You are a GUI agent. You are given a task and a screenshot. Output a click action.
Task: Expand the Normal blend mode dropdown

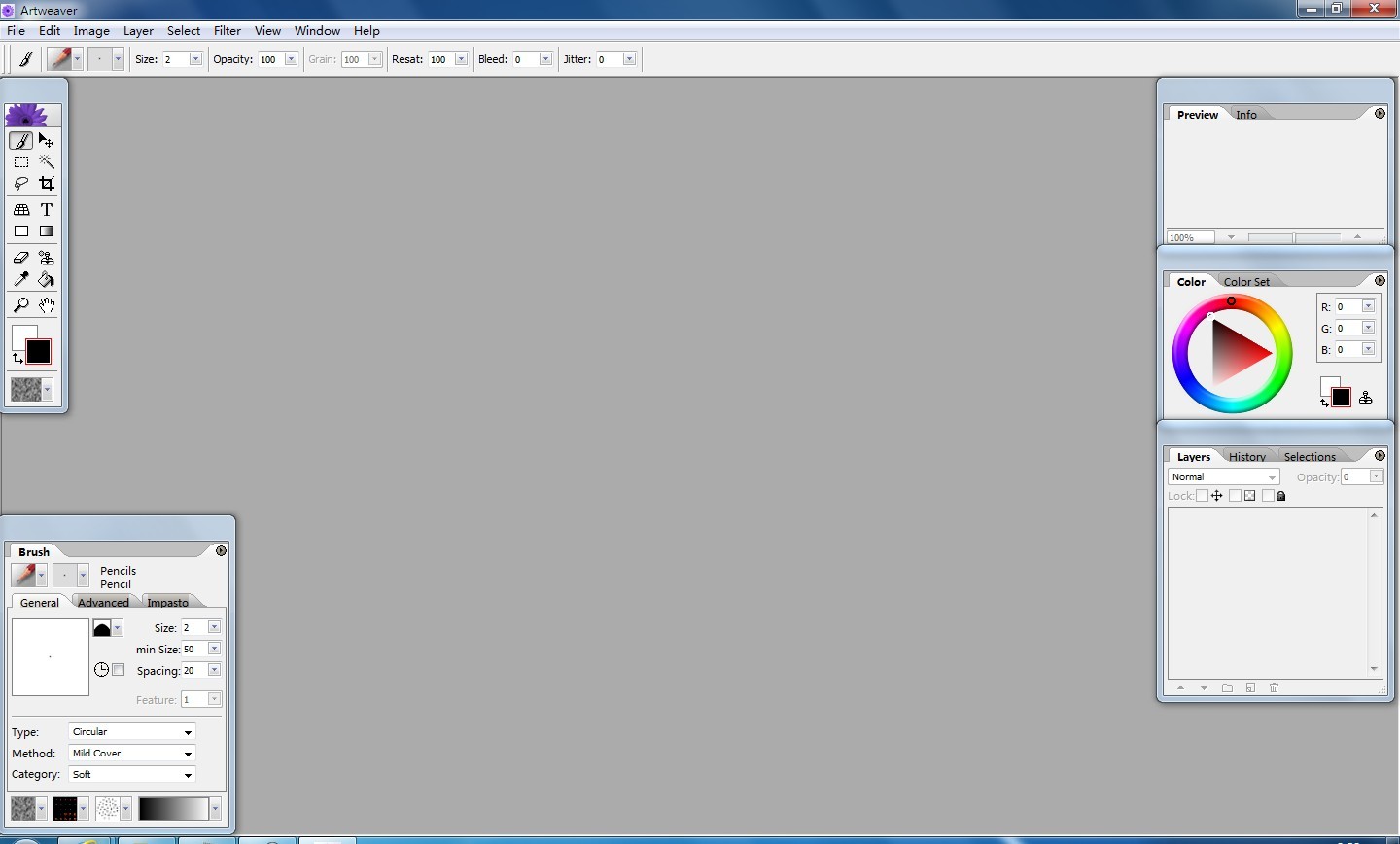1223,477
